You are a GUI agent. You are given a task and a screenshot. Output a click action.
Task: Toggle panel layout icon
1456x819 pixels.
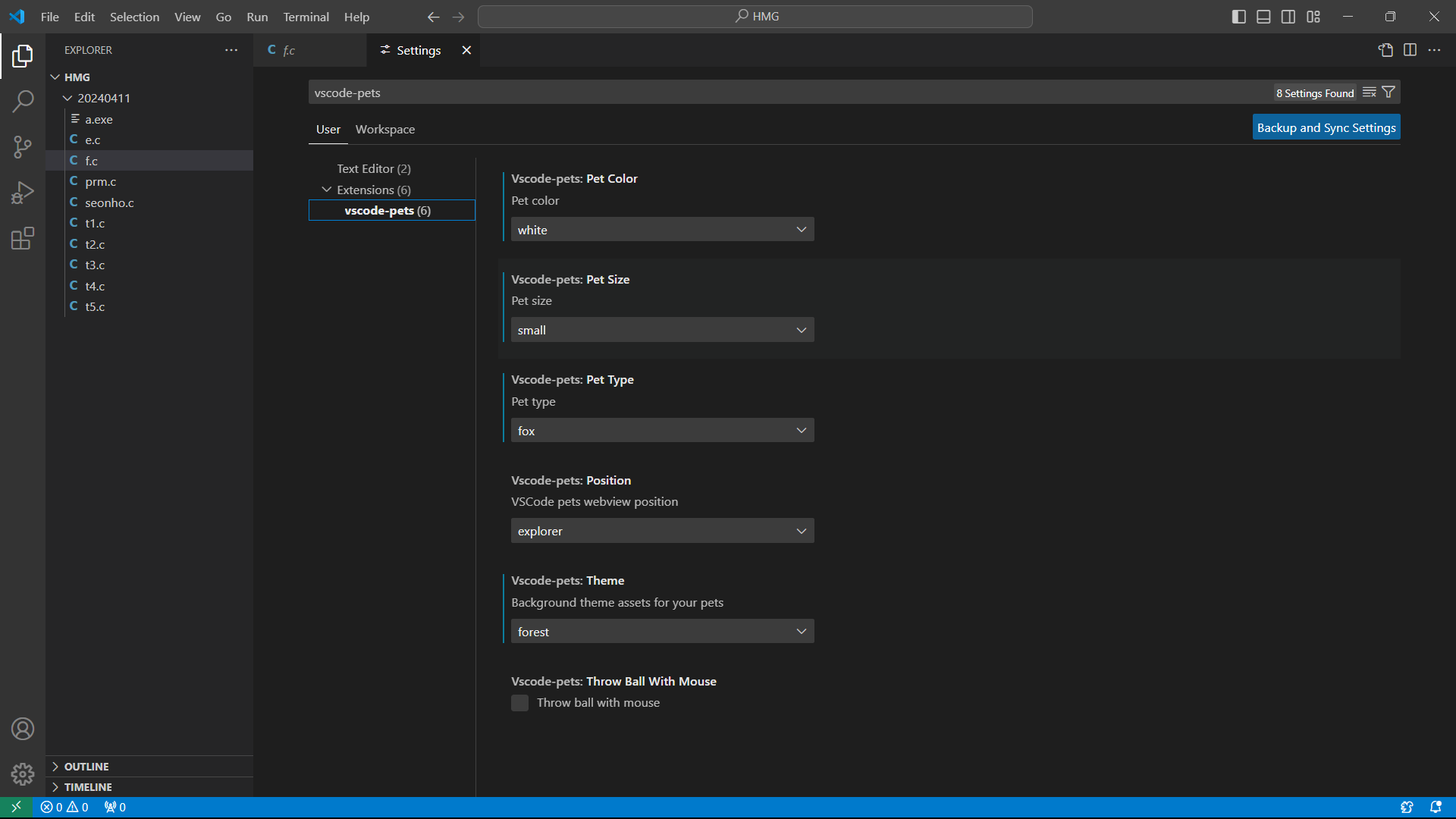1263,17
